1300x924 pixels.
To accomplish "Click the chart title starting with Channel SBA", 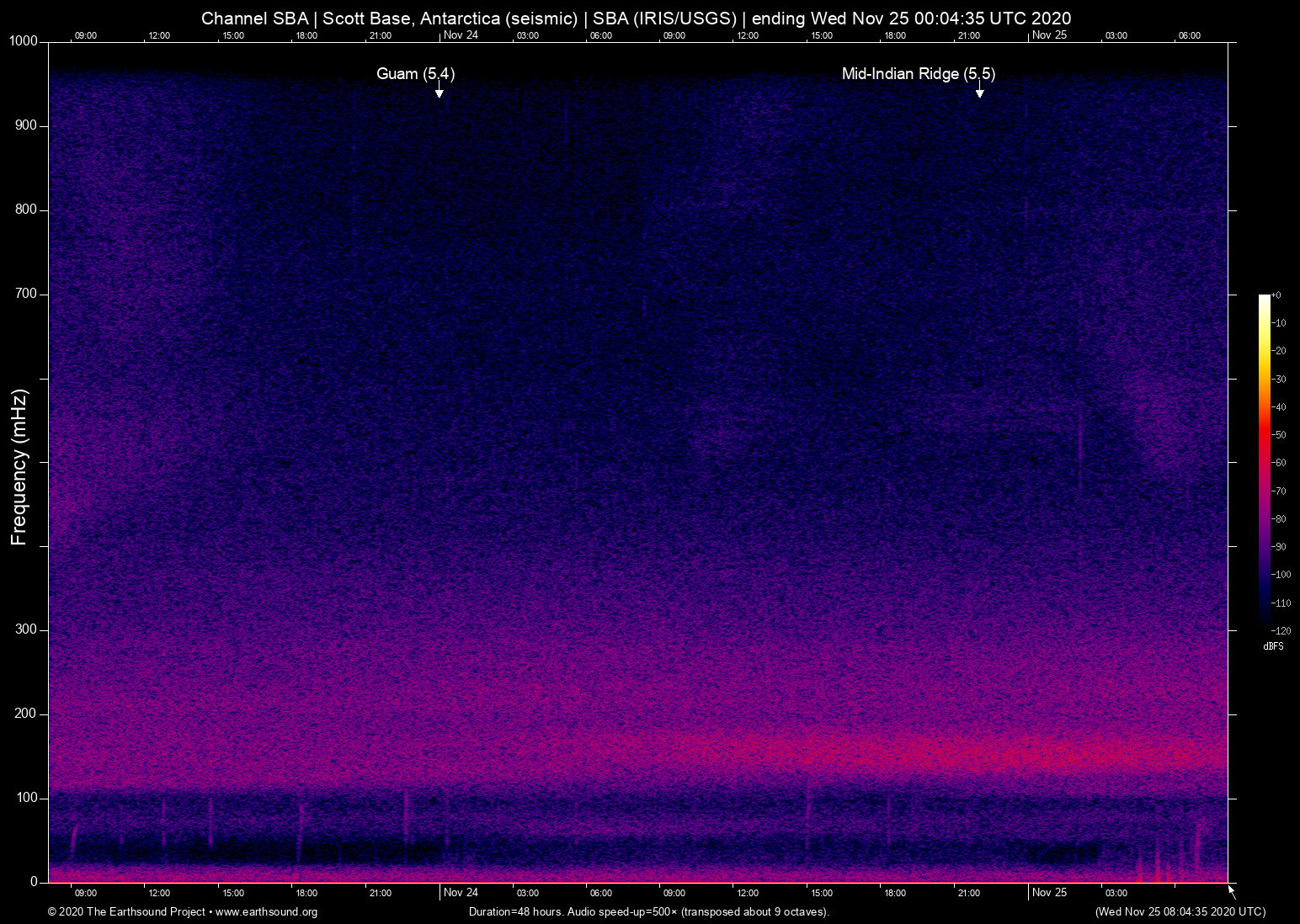I will 636,19.
